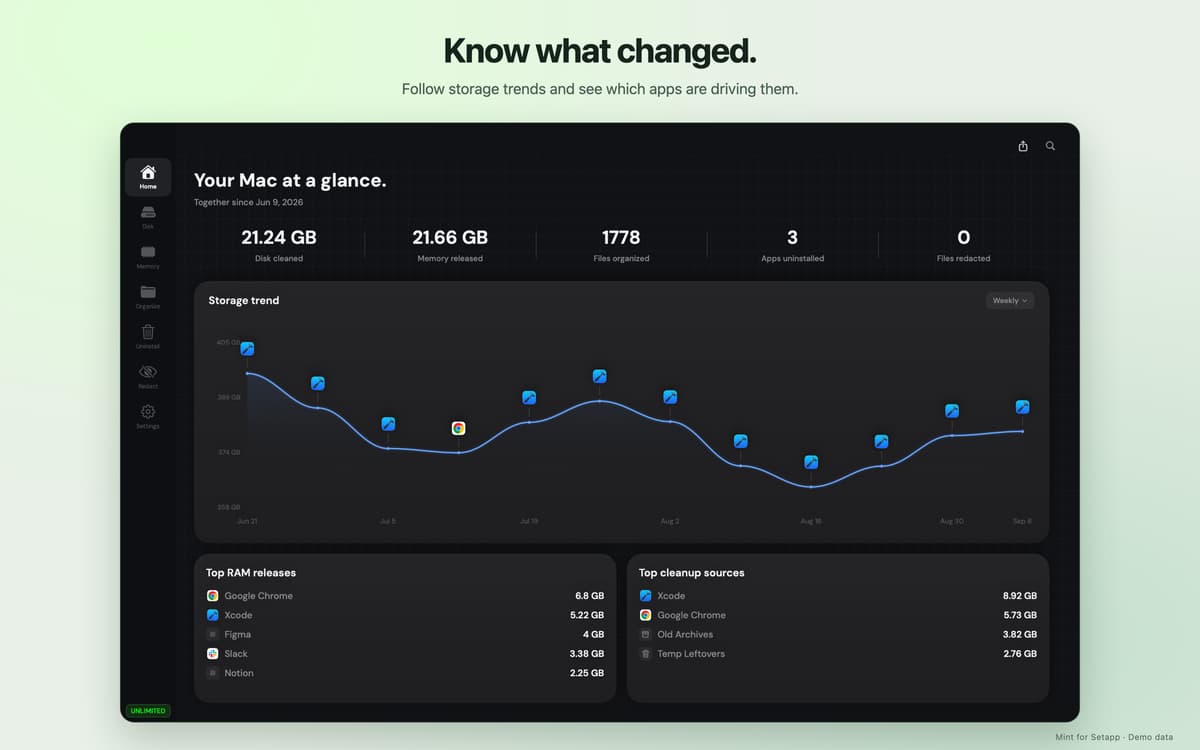Image resolution: width=1200 pixels, height=750 pixels.
Task: Click the share icon at top right
Action: click(1023, 146)
